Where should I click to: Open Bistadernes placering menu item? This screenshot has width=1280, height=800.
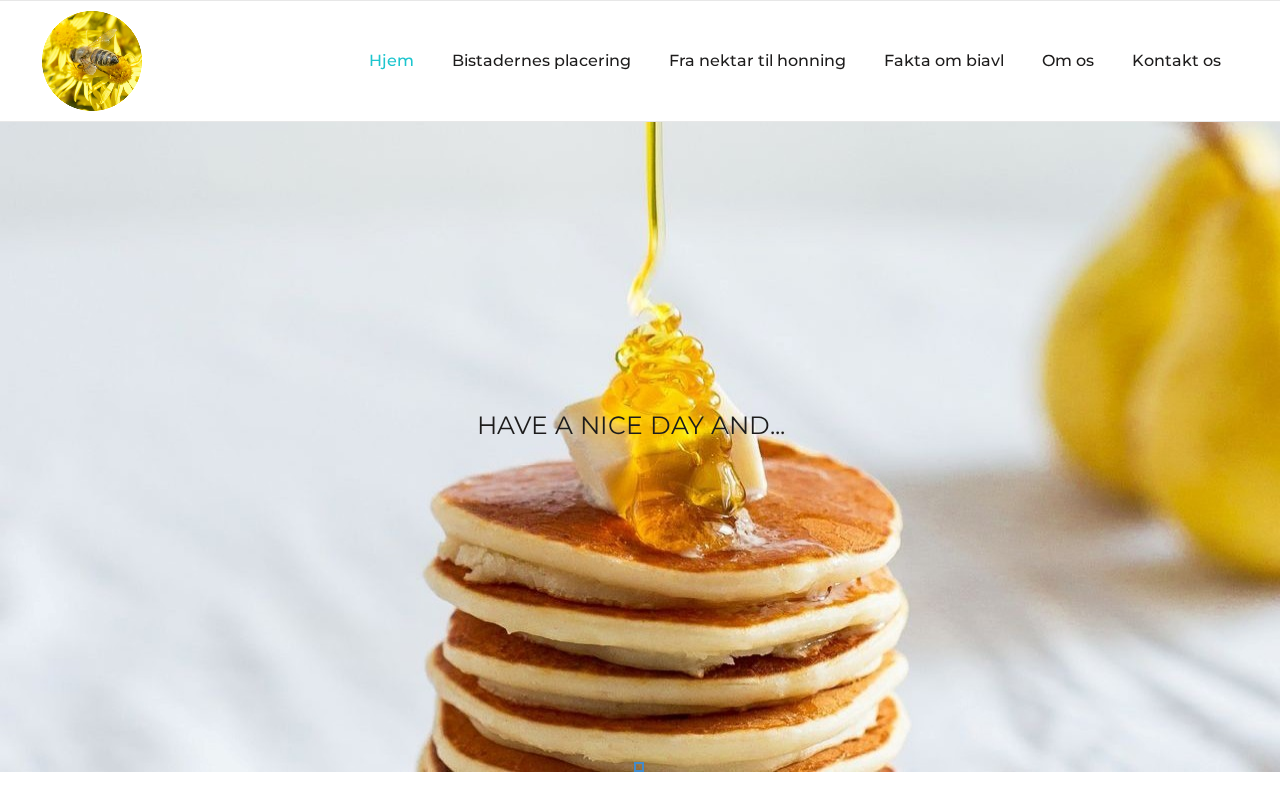(541, 61)
